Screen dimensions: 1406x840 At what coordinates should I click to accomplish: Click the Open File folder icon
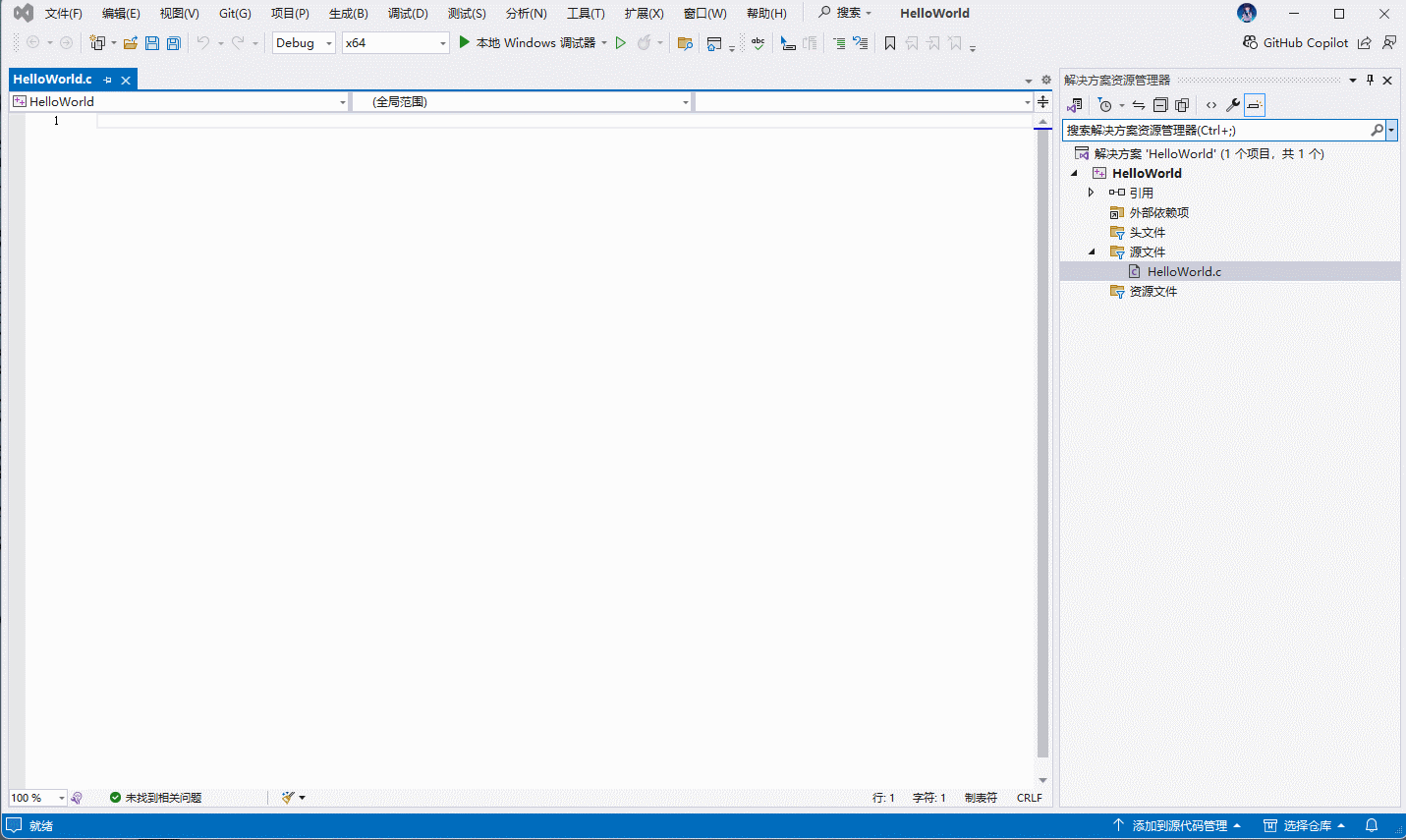tap(130, 43)
